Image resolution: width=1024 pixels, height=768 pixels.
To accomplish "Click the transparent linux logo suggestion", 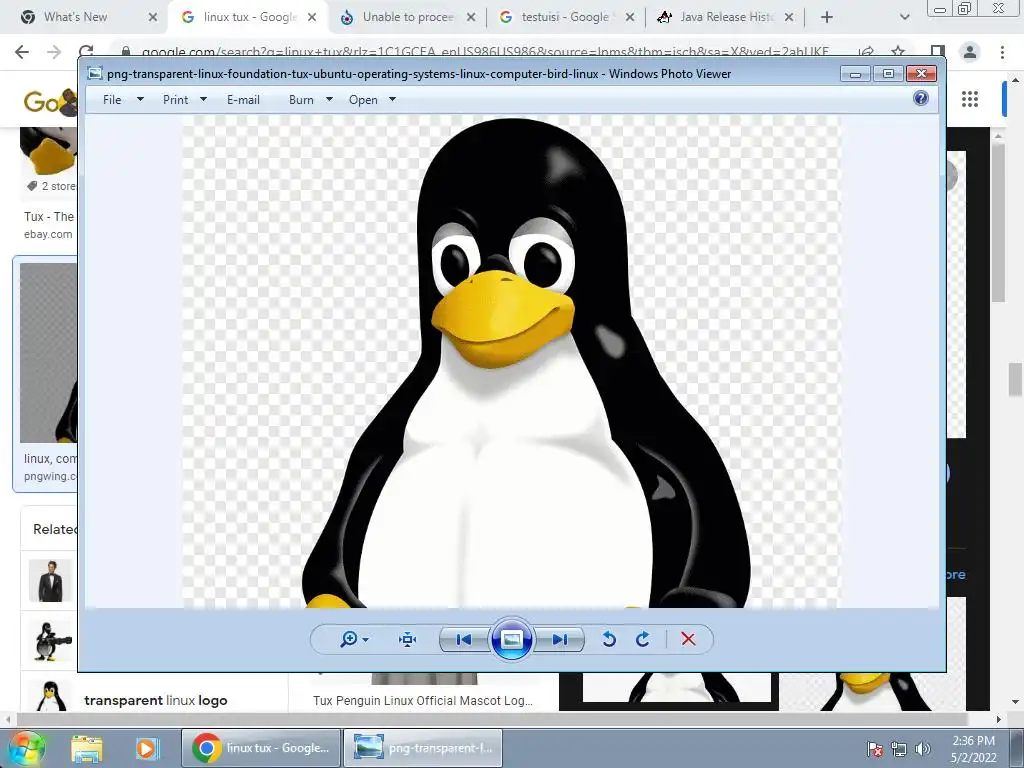I will coord(155,701).
